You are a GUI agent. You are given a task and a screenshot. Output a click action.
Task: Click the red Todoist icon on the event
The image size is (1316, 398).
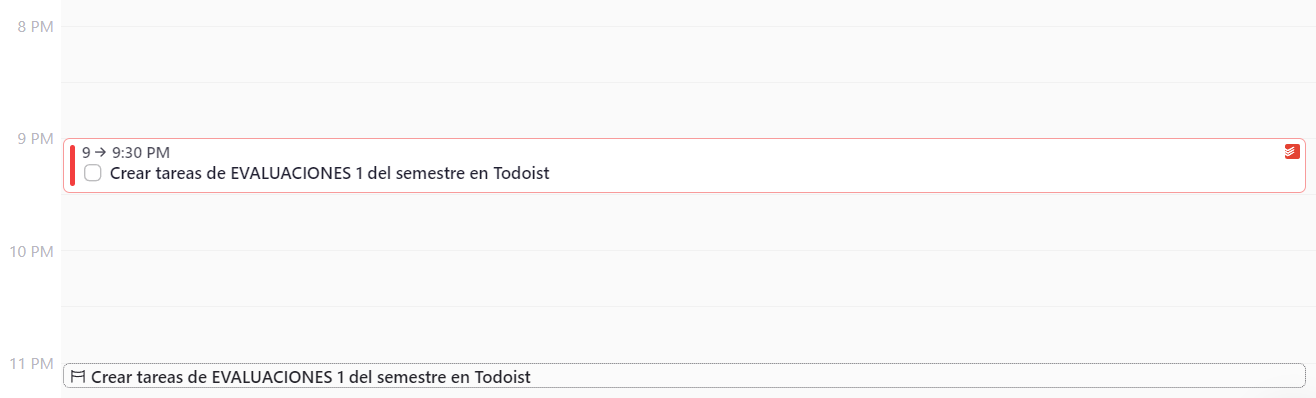tap(1291, 152)
